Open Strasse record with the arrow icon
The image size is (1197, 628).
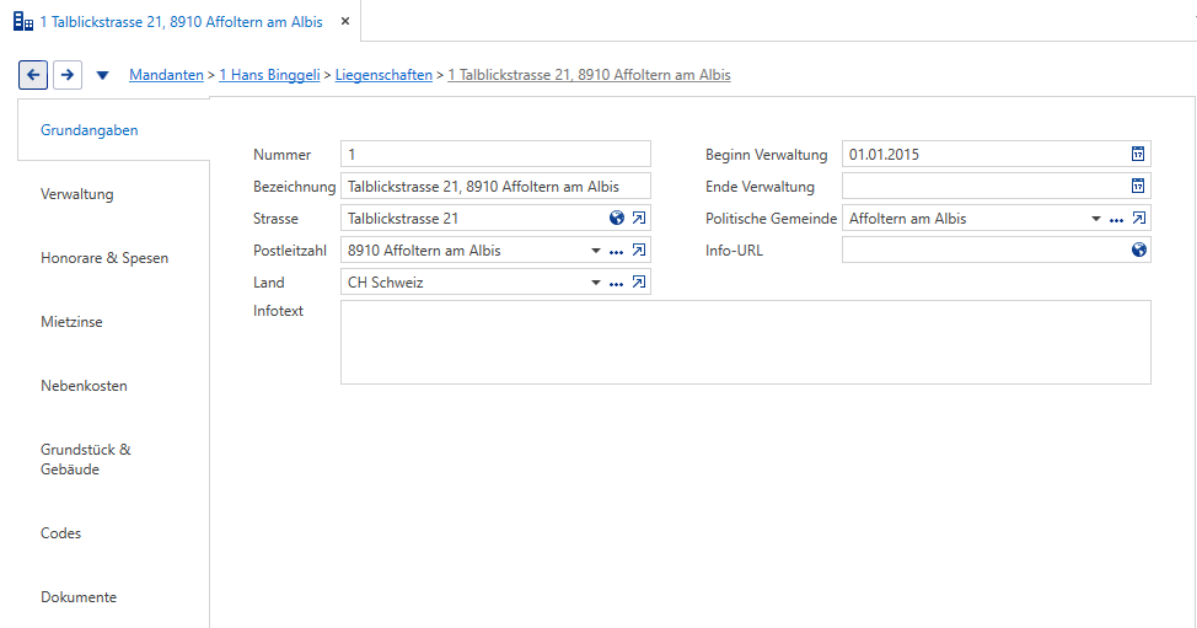tap(639, 218)
